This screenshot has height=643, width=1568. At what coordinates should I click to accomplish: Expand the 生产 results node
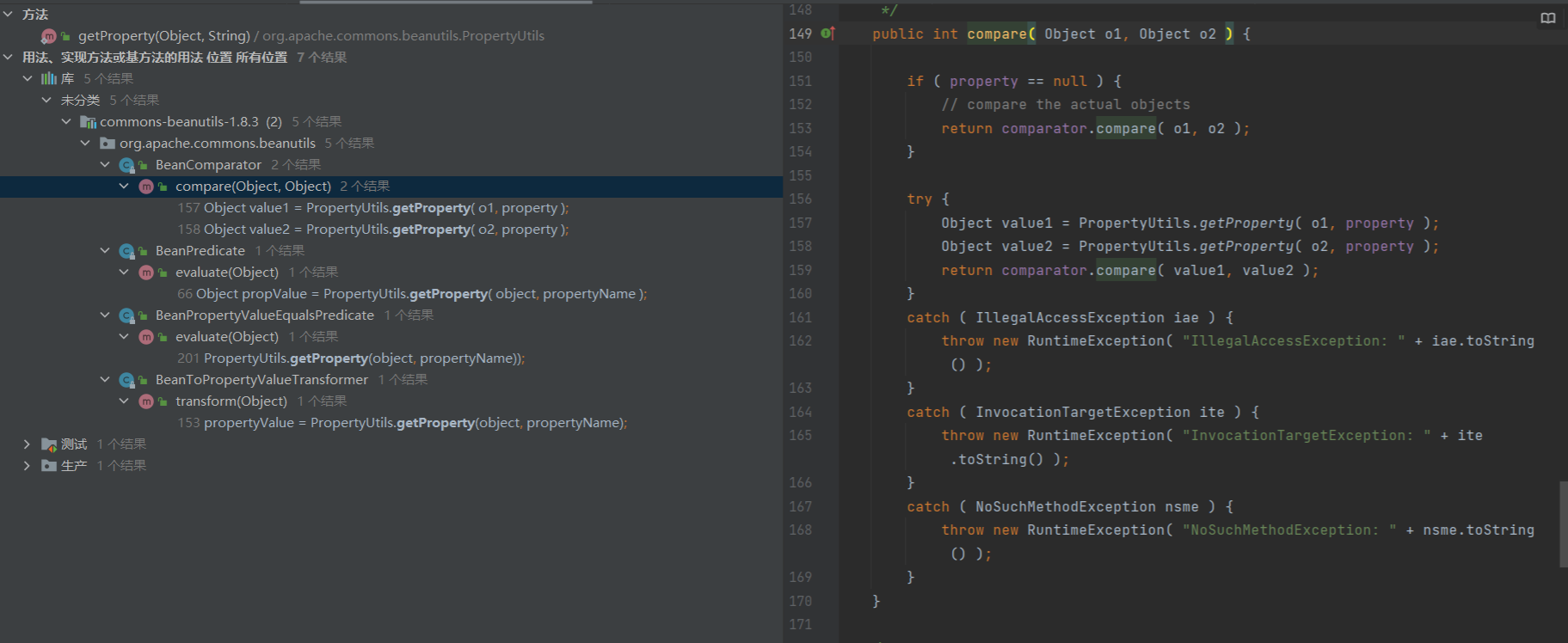[28, 465]
